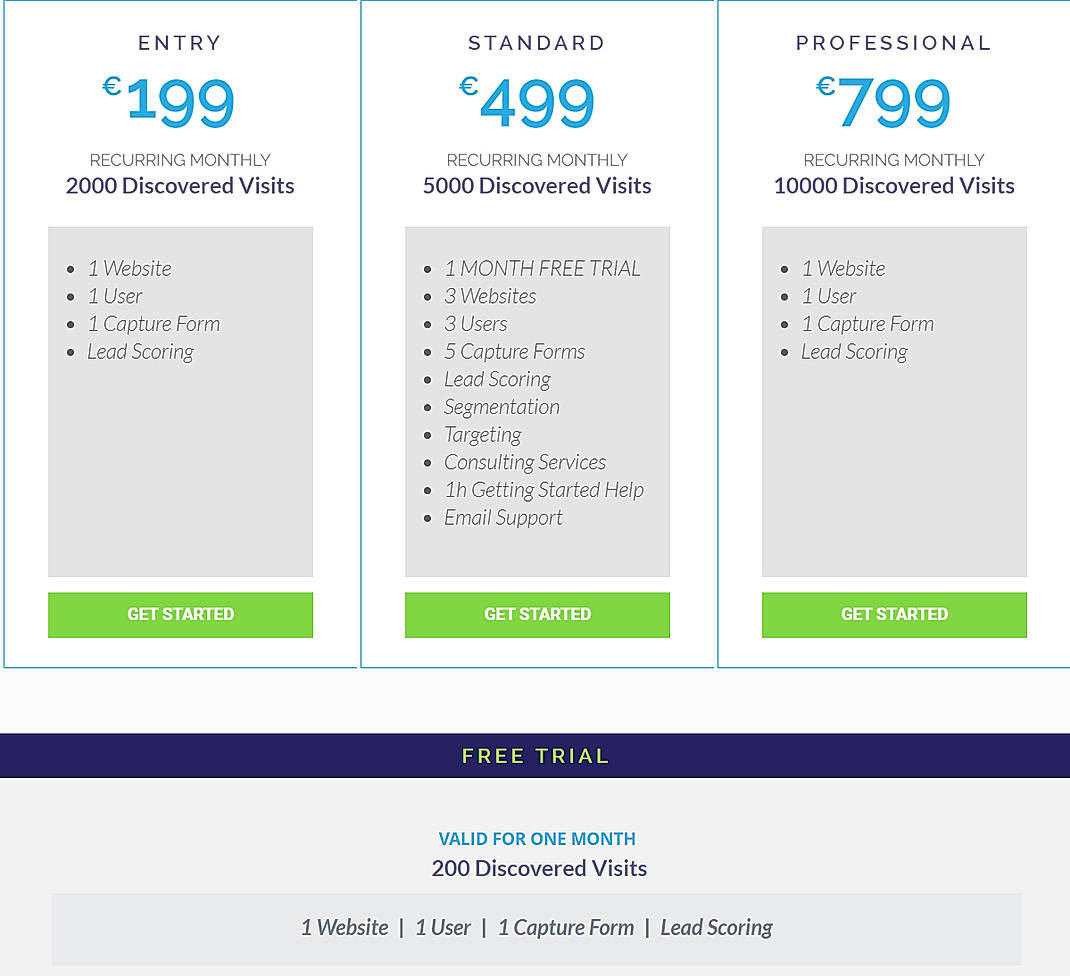Image resolution: width=1070 pixels, height=976 pixels.
Task: Click the Email Support entry under Standard
Action: pyautogui.click(x=503, y=517)
